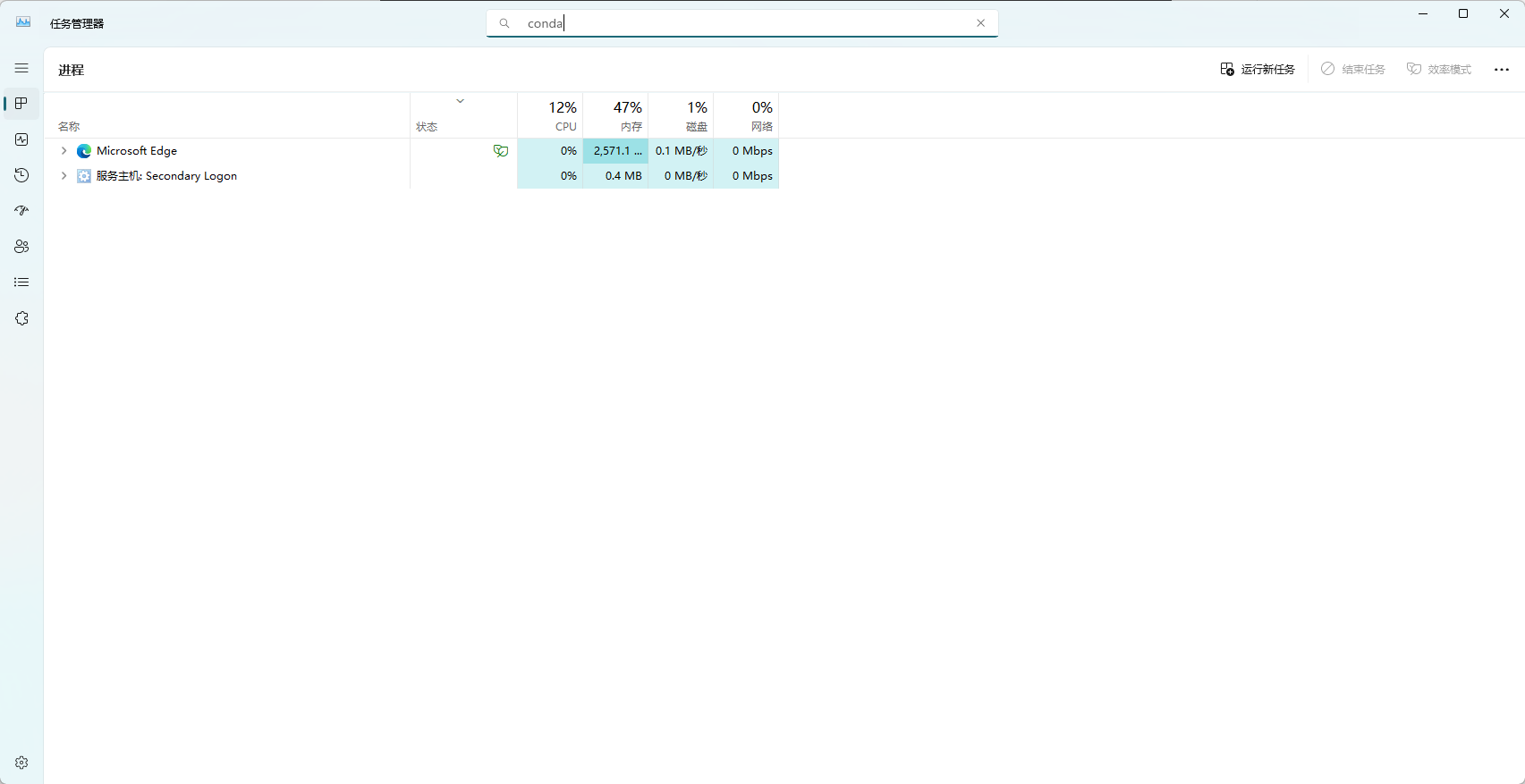Expand the Microsoft Edge process group

tap(64, 151)
